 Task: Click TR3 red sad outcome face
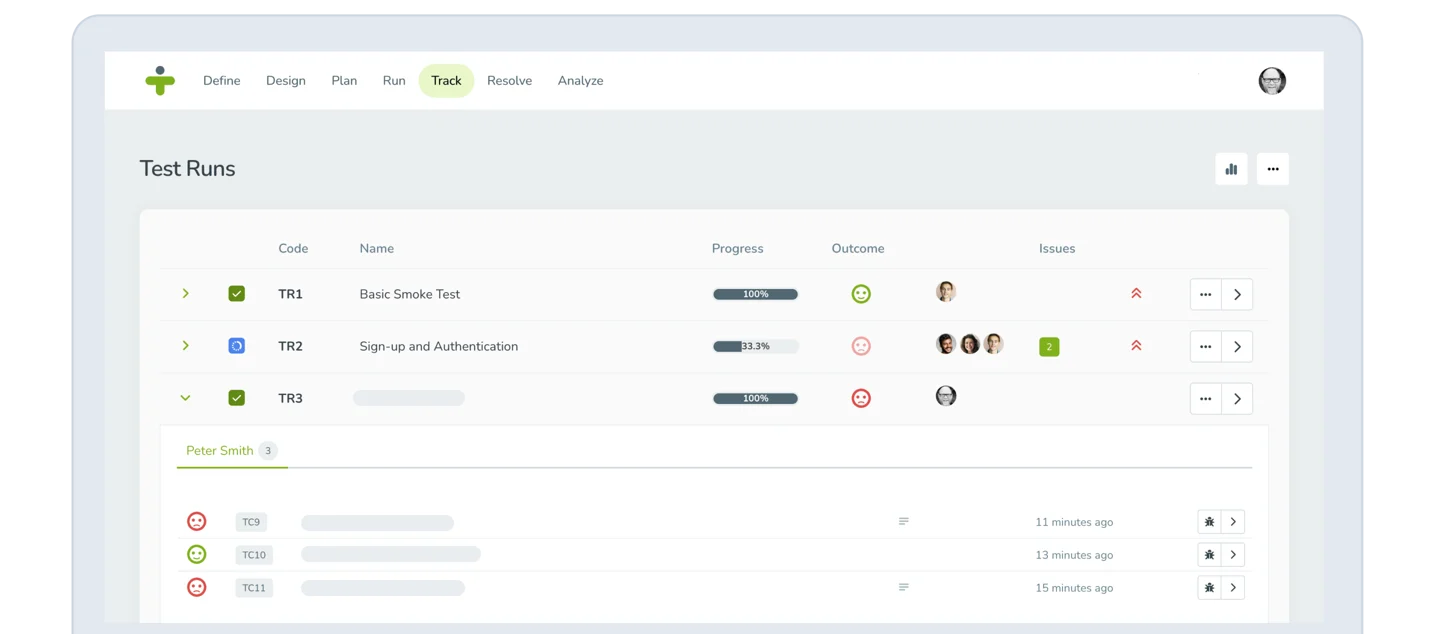(x=861, y=398)
